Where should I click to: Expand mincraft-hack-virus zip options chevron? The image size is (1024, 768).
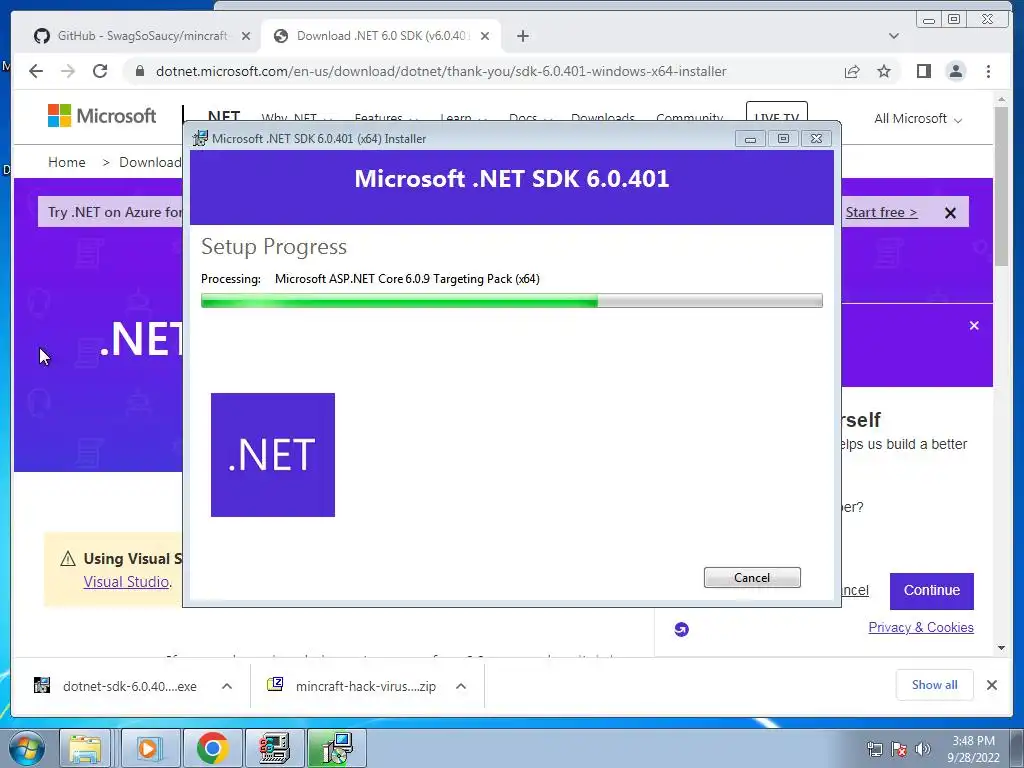[x=460, y=686]
